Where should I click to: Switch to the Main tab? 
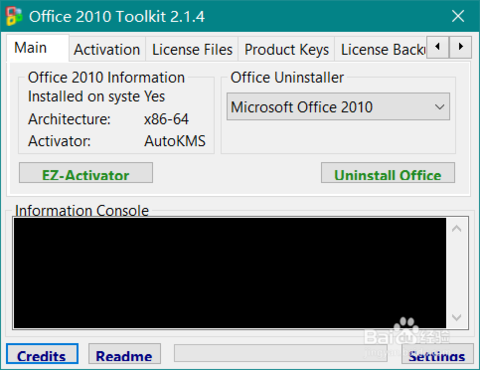pos(37,48)
